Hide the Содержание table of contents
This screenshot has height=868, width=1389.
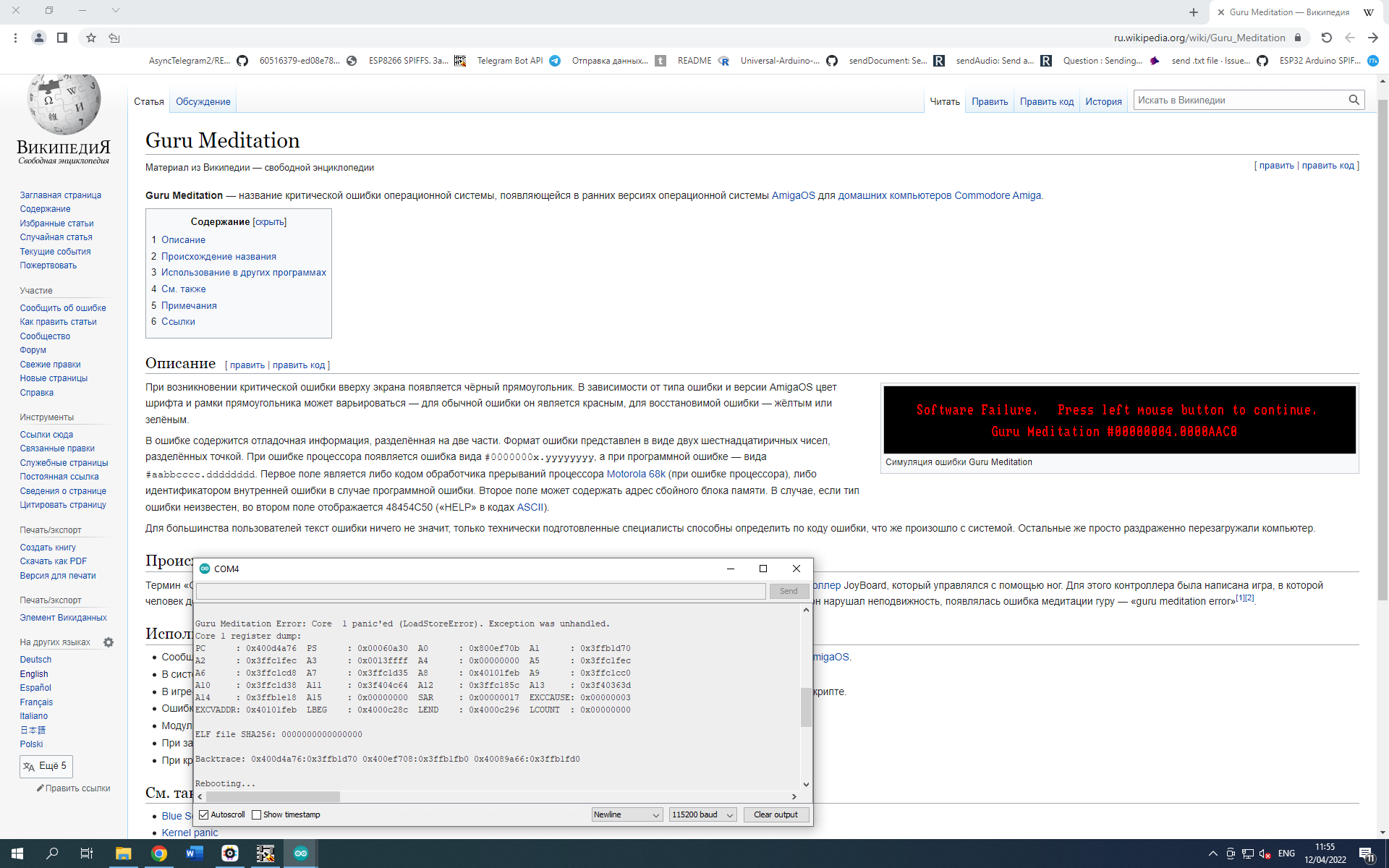tap(270, 222)
